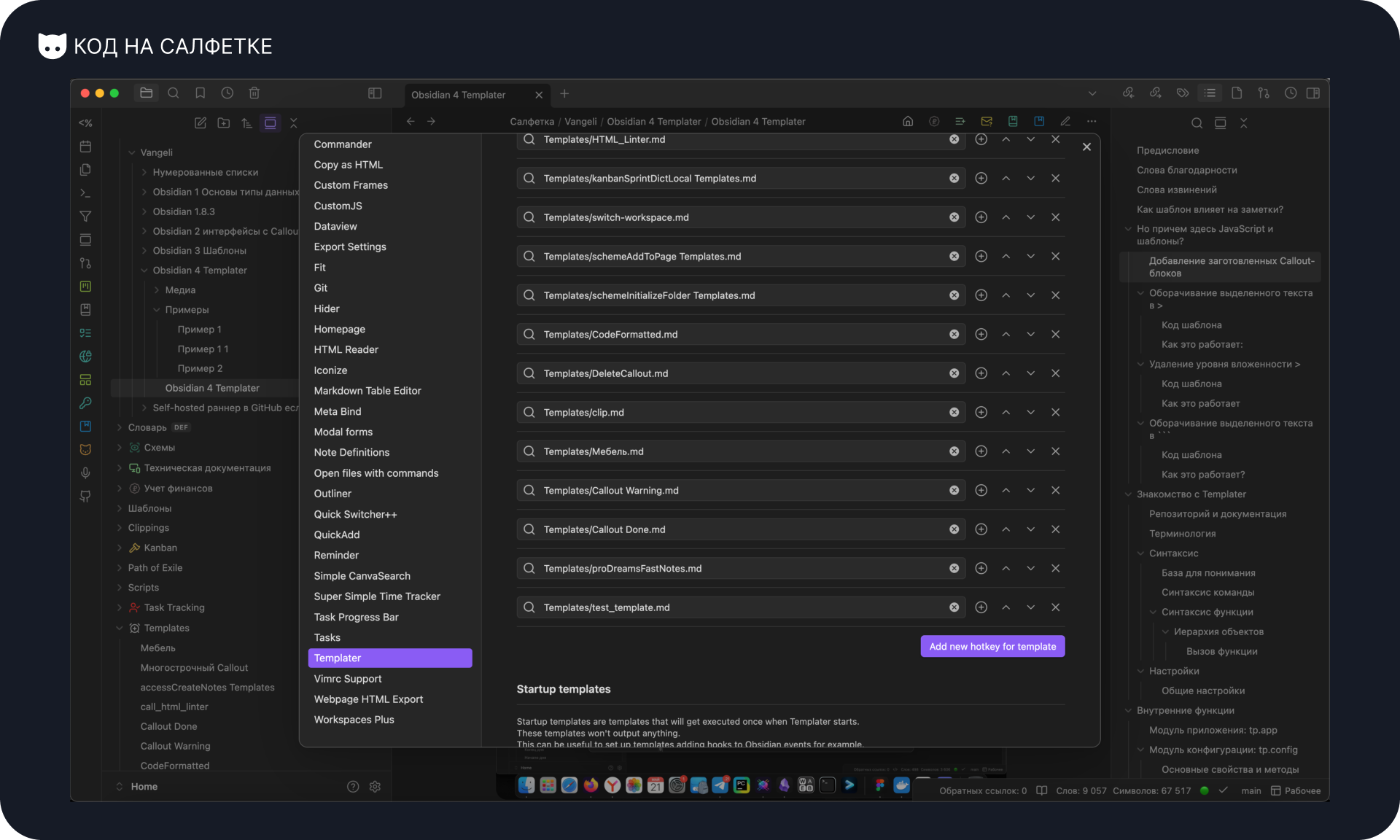Collapse the Templates folder in explorer
The width and height of the screenshot is (1400, 840).
(x=120, y=629)
